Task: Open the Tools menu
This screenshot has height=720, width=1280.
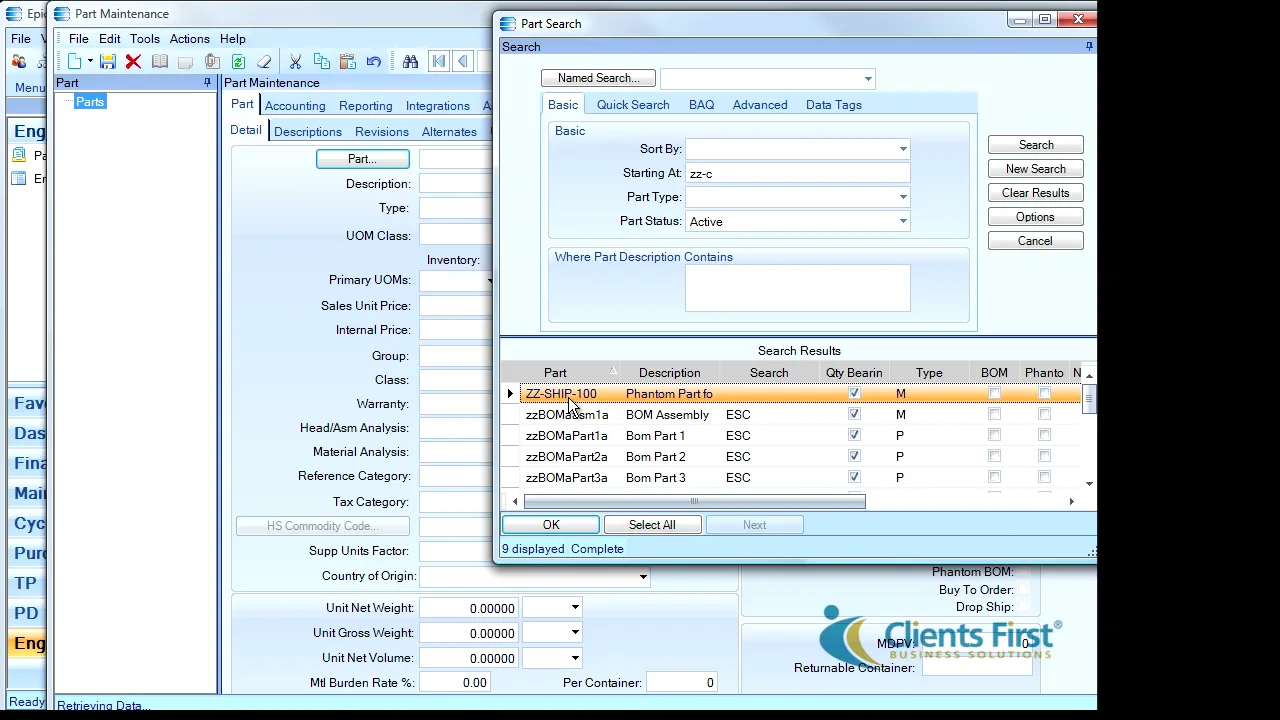Action: coord(144,39)
